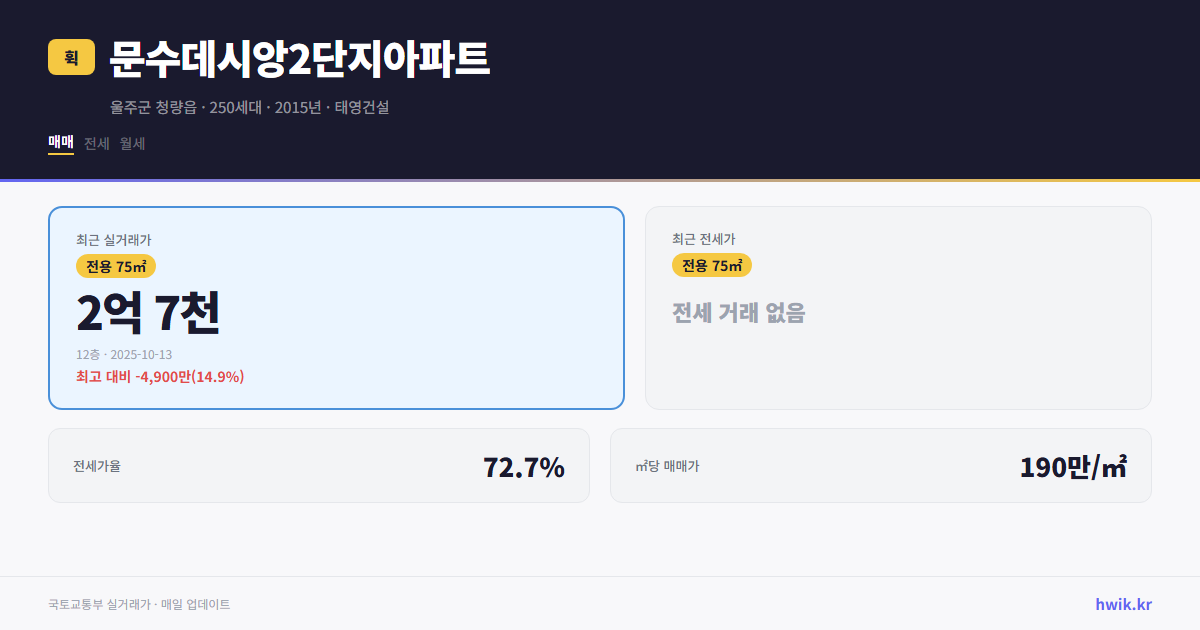Click the 190만/㎡ price value
1200x630 pixels.
pyautogui.click(x=1073, y=465)
